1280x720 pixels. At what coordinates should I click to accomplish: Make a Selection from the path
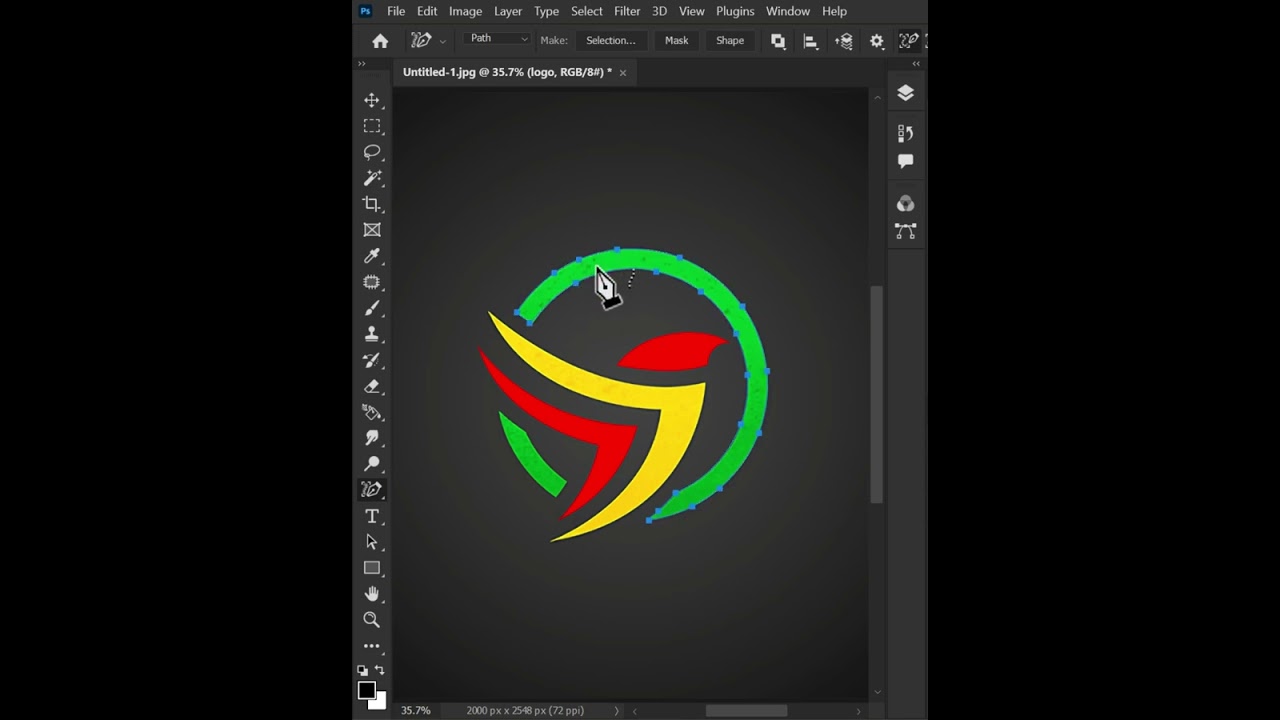click(x=610, y=41)
